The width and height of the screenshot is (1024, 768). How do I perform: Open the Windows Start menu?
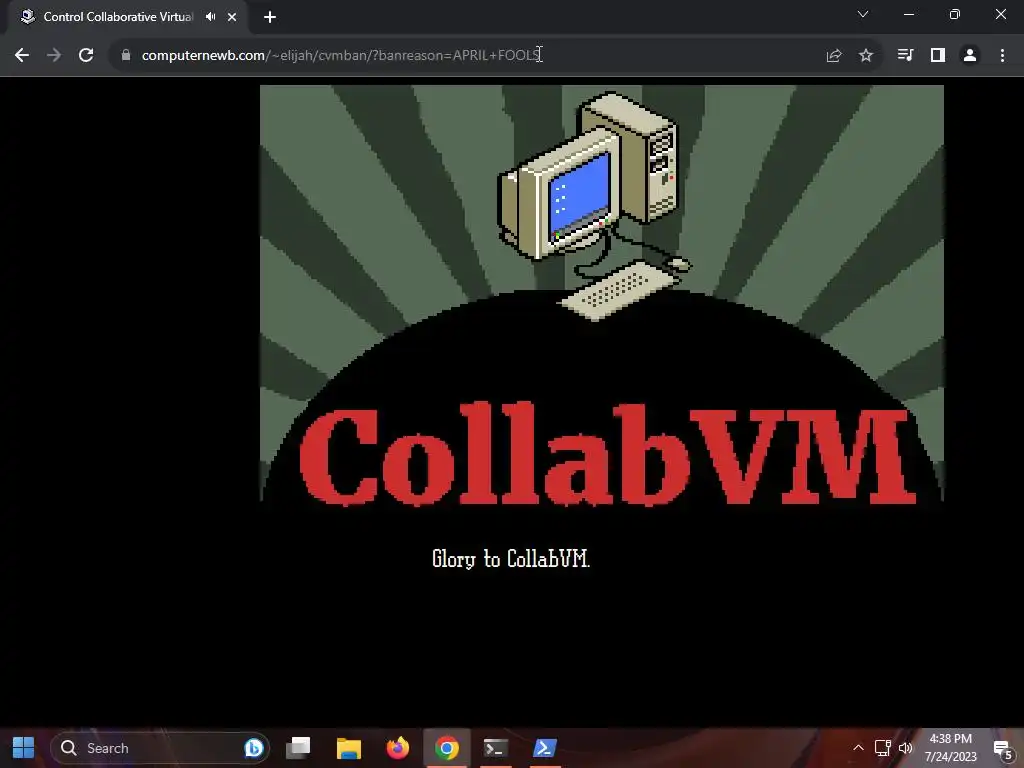tap(24, 748)
